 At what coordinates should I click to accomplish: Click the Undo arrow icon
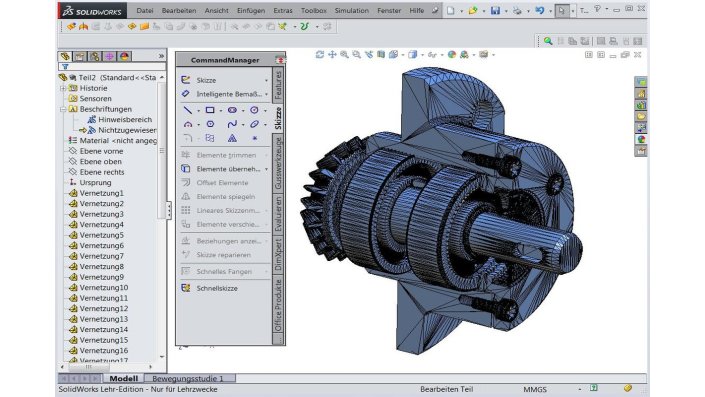tap(540, 10)
